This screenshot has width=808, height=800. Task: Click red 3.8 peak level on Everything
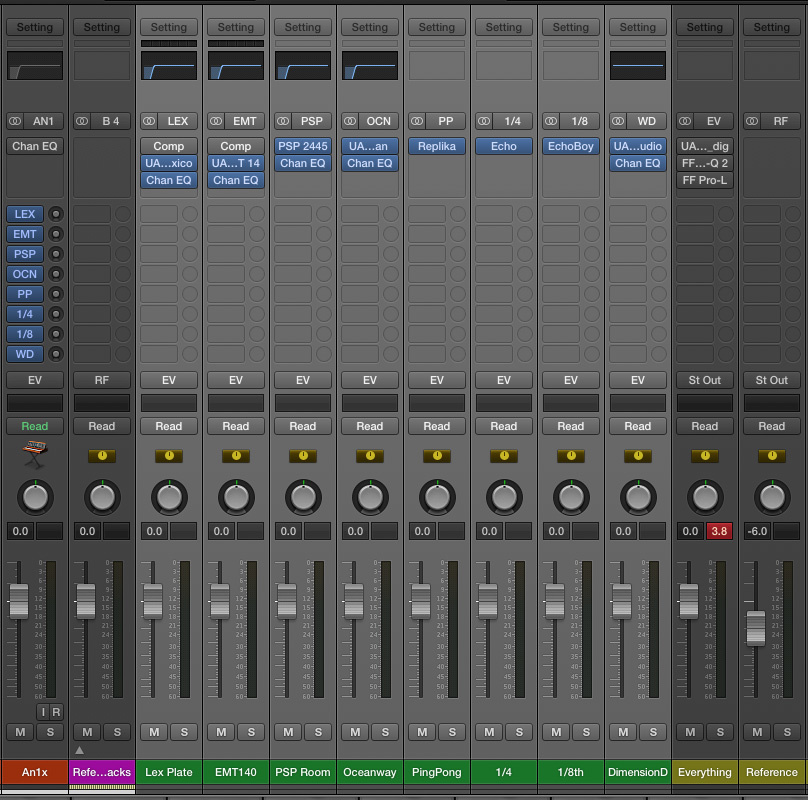tap(719, 531)
